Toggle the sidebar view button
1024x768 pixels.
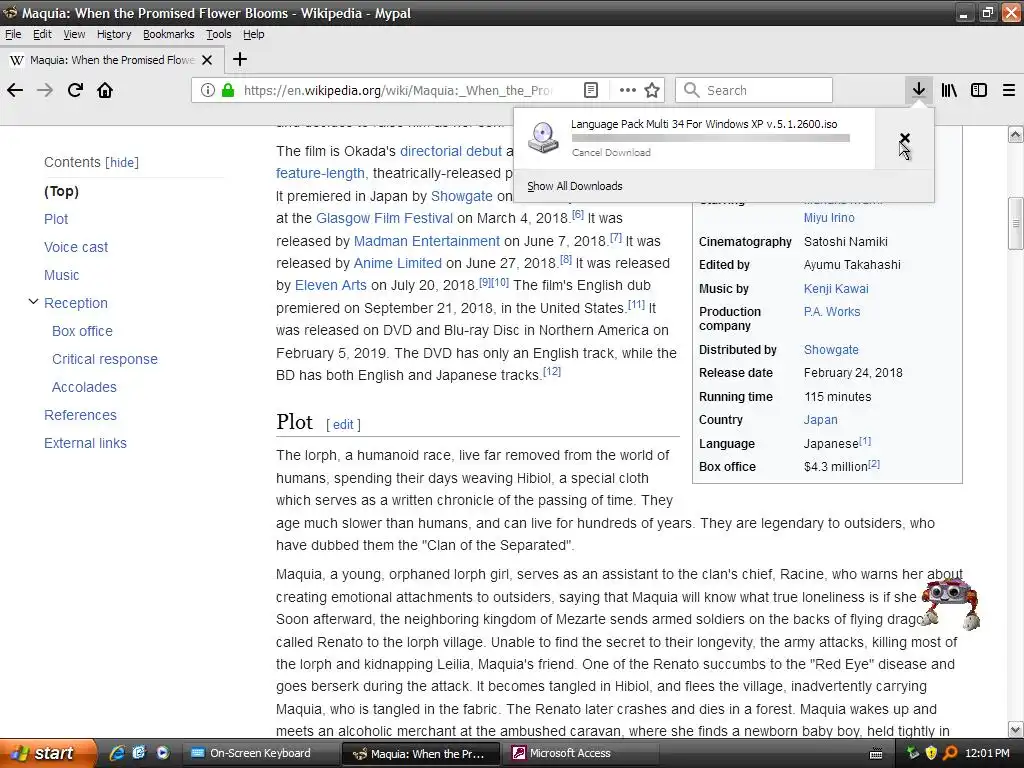(x=979, y=90)
